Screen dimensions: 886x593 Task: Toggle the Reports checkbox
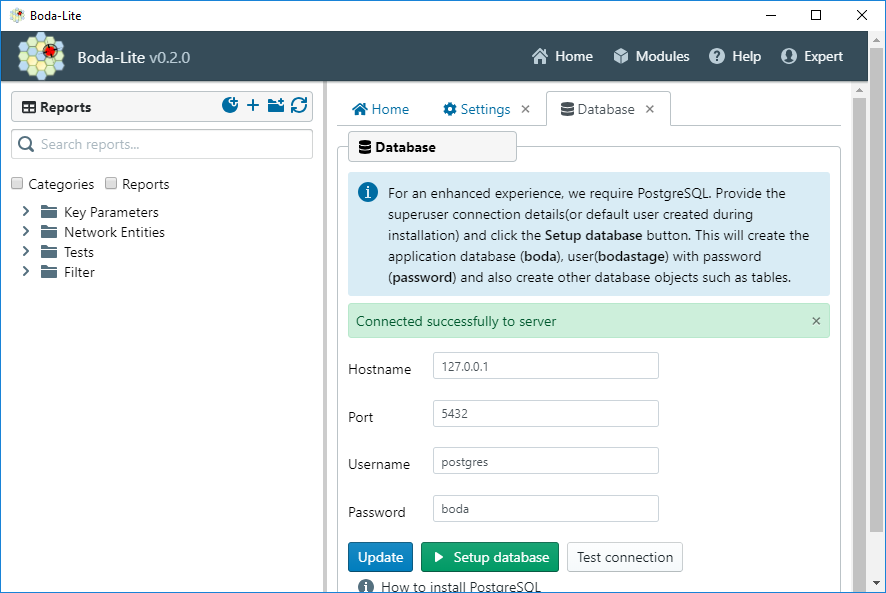point(111,183)
